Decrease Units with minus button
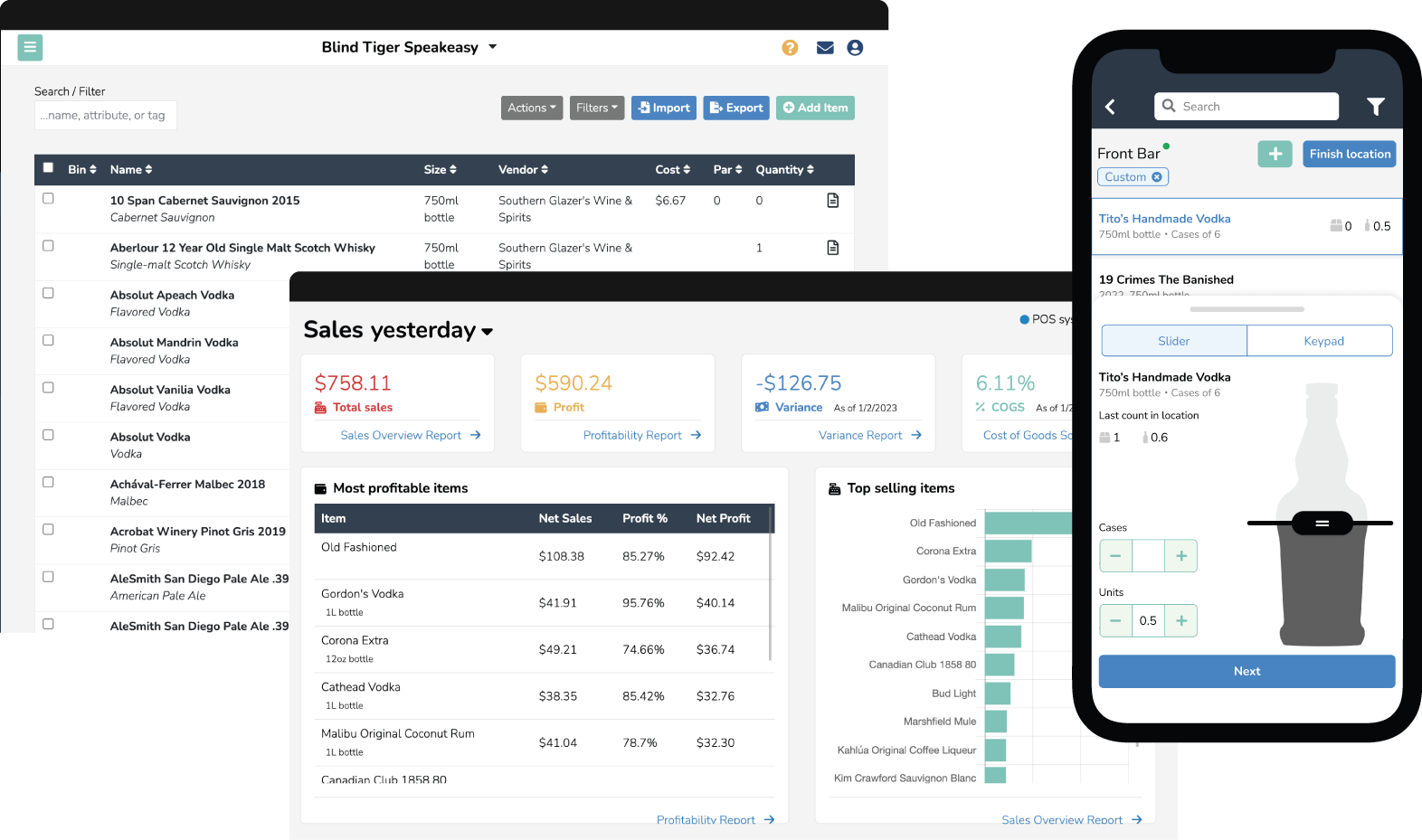 [1115, 620]
